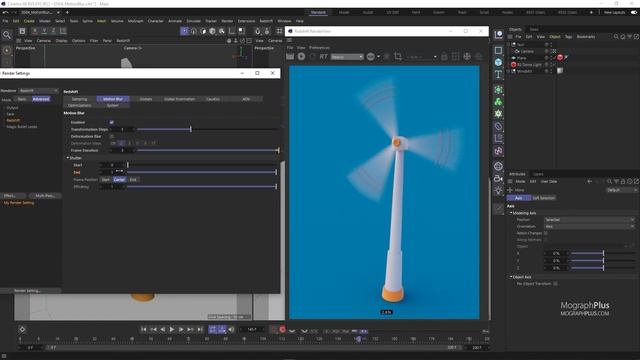The width and height of the screenshot is (640, 360).
Task: Select Basic mode in Render Settings
Action: tap(22, 99)
